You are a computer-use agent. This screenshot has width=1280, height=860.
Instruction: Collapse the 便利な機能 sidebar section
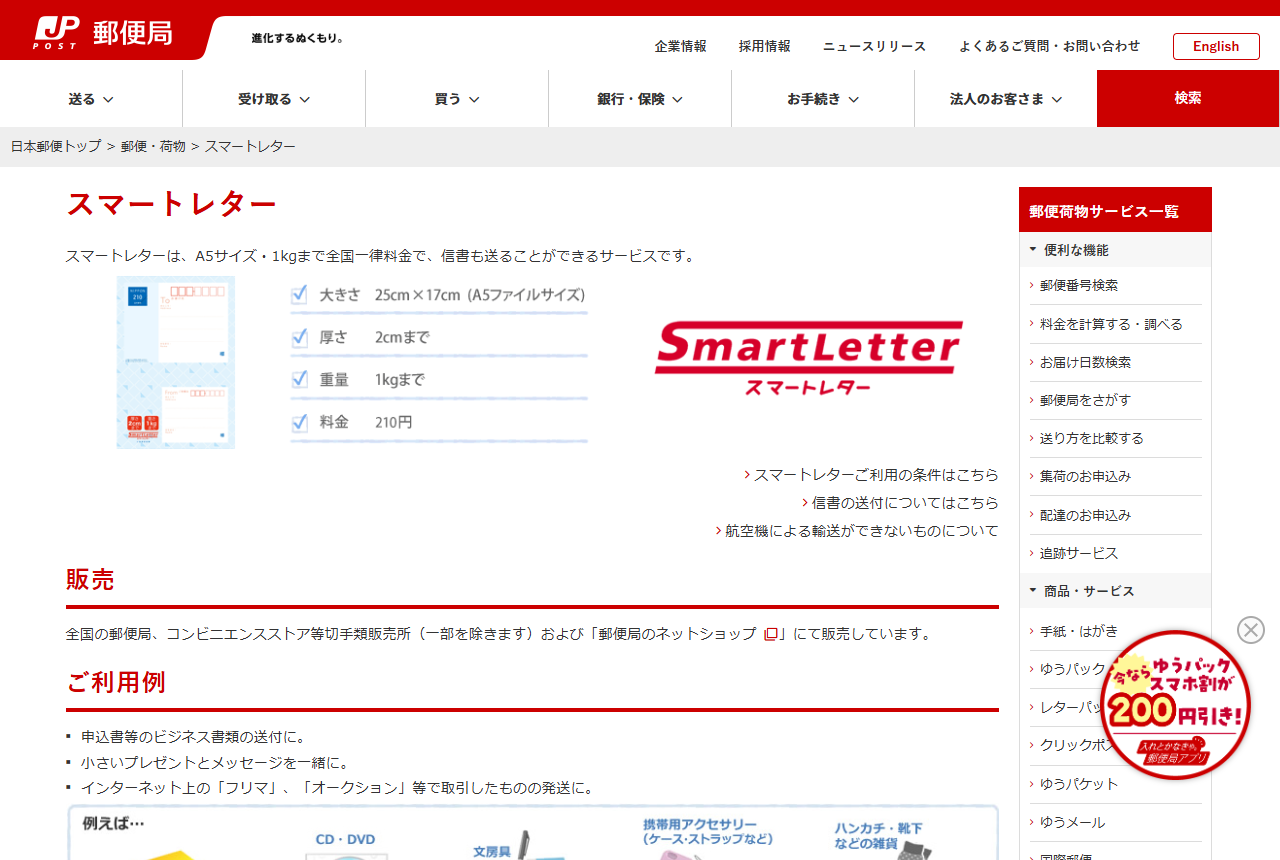1115,250
